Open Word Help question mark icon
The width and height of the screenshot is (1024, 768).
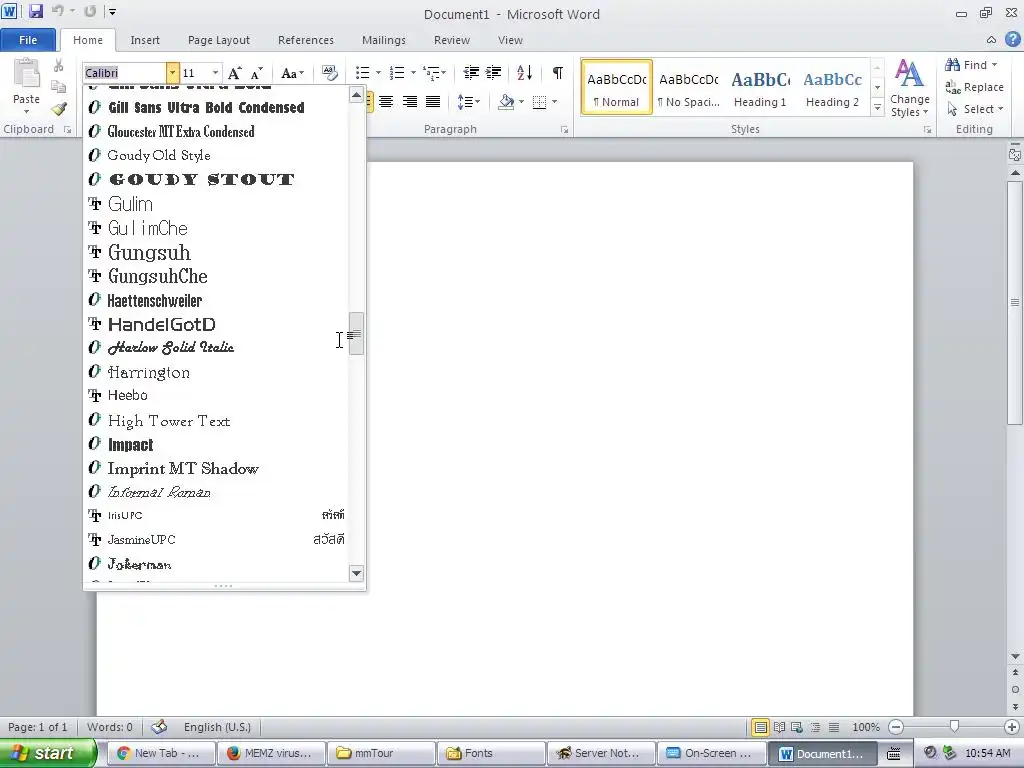click(x=1013, y=39)
